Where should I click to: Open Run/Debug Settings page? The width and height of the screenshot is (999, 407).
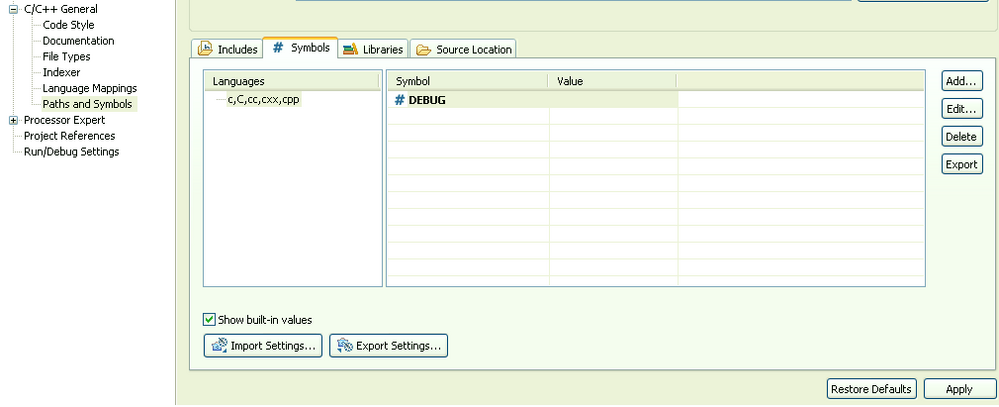pos(71,152)
